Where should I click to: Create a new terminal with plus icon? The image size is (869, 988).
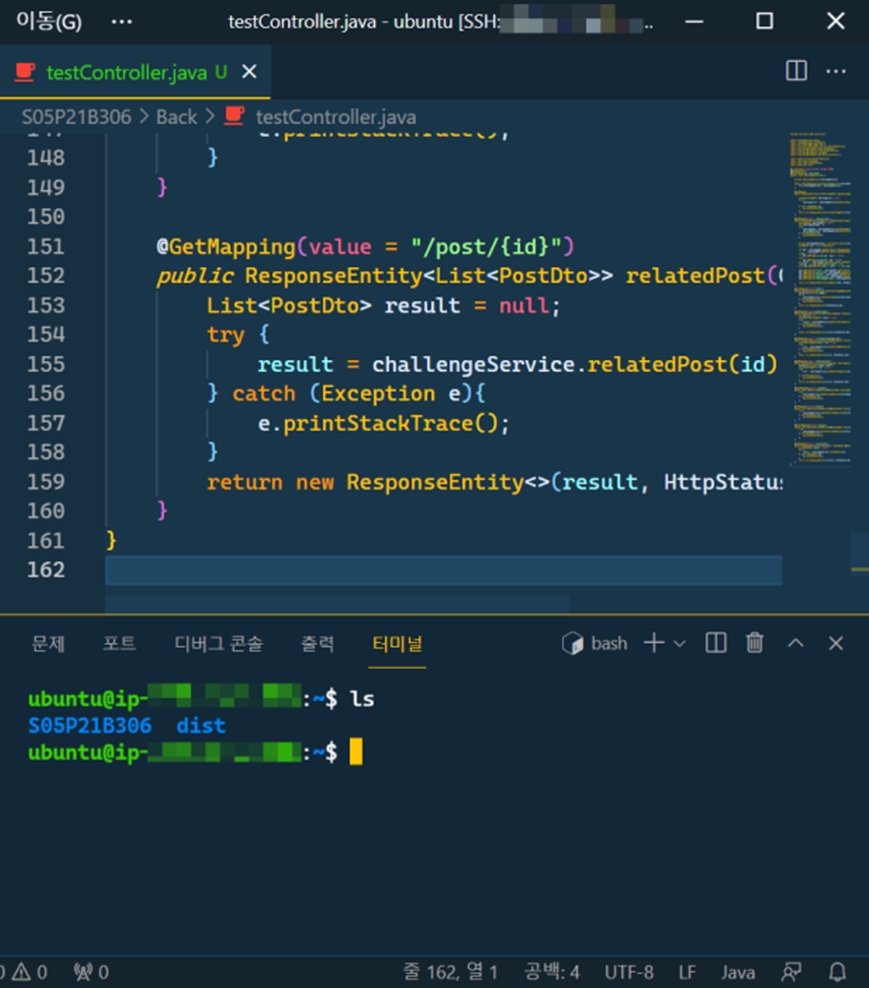pyautogui.click(x=653, y=643)
